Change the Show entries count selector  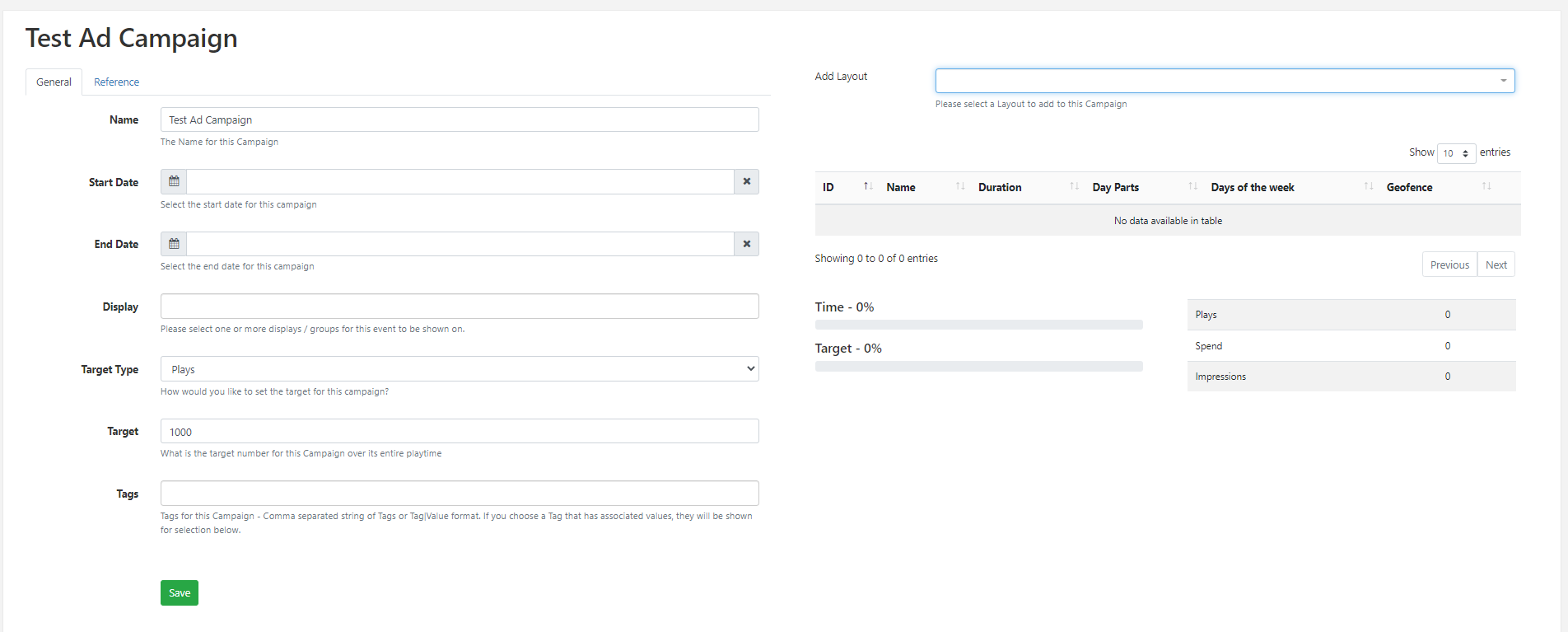(x=1455, y=153)
